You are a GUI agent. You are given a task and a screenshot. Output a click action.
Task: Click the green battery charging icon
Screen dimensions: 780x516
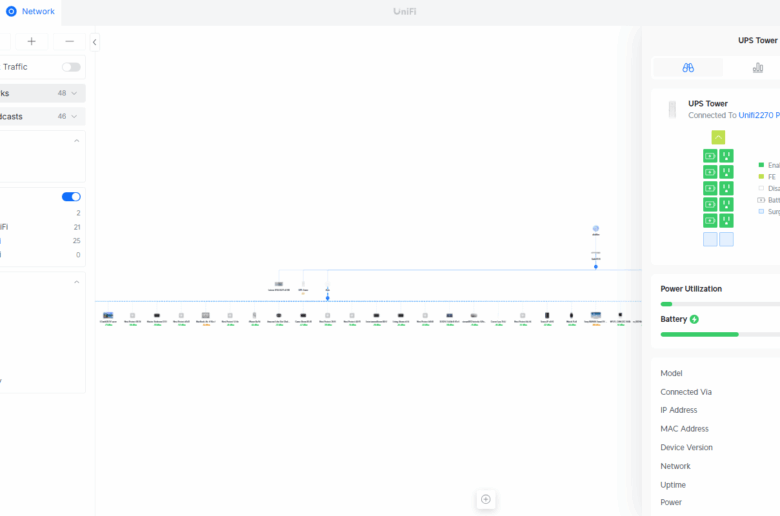pyautogui.click(x=694, y=319)
